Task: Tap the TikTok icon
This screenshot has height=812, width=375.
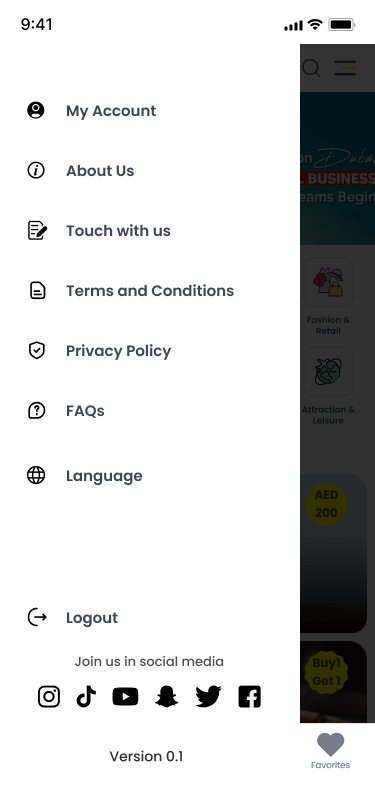Action: click(x=86, y=697)
